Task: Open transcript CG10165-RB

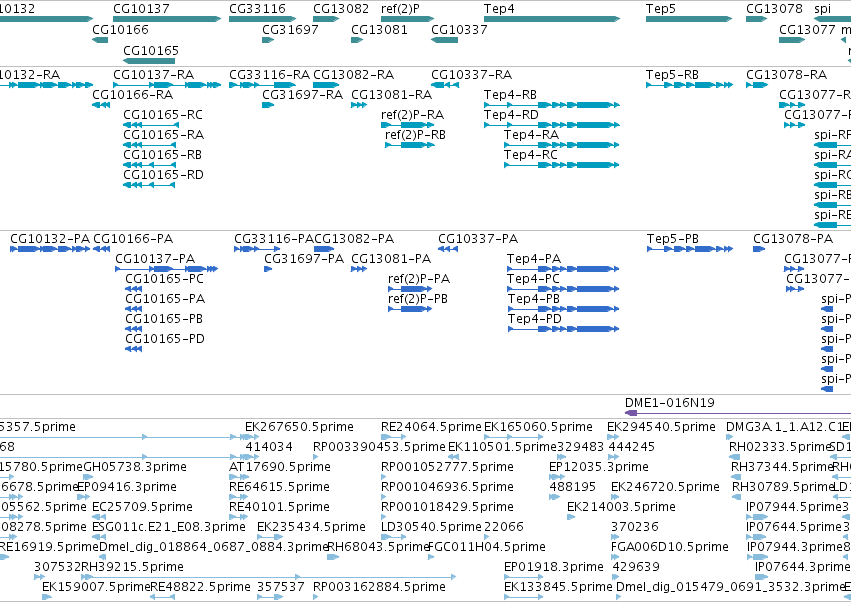Action: point(163,155)
